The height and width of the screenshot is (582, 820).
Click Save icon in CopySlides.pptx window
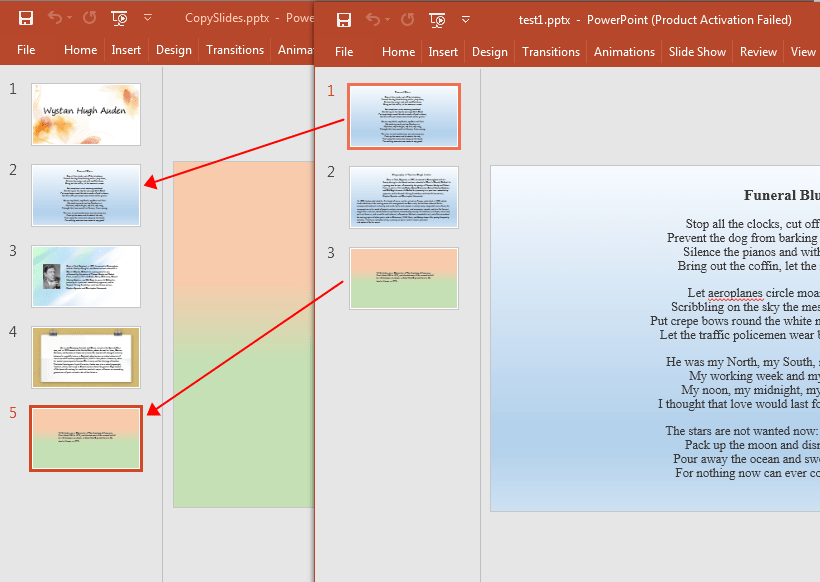[x=26, y=18]
